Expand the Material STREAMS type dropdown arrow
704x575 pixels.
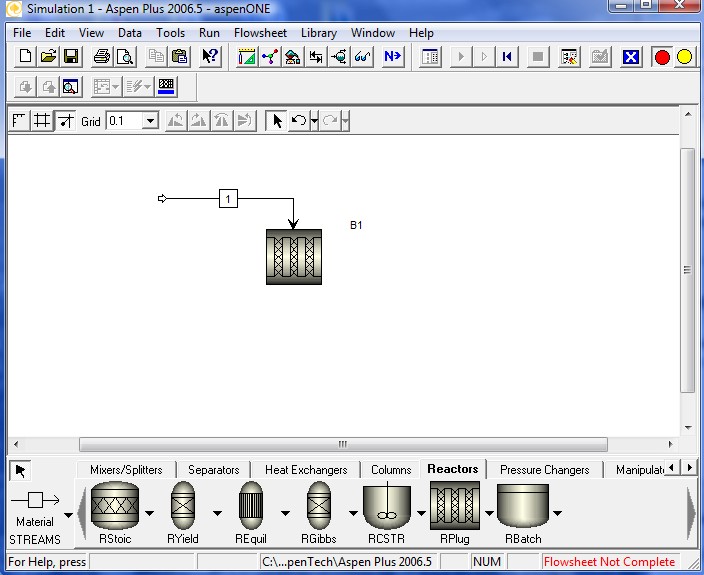point(69,515)
